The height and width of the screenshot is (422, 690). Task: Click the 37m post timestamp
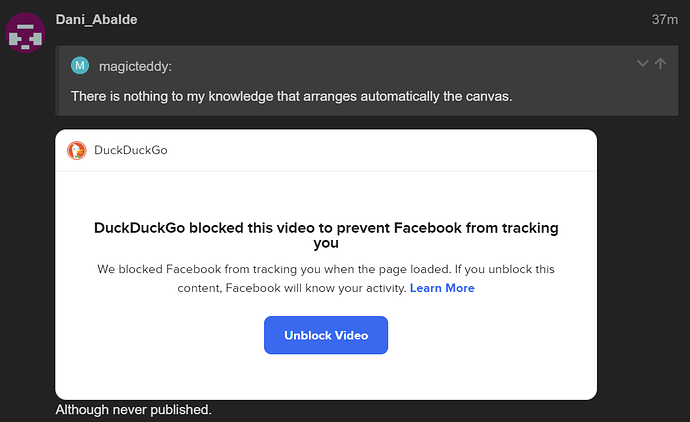(664, 19)
